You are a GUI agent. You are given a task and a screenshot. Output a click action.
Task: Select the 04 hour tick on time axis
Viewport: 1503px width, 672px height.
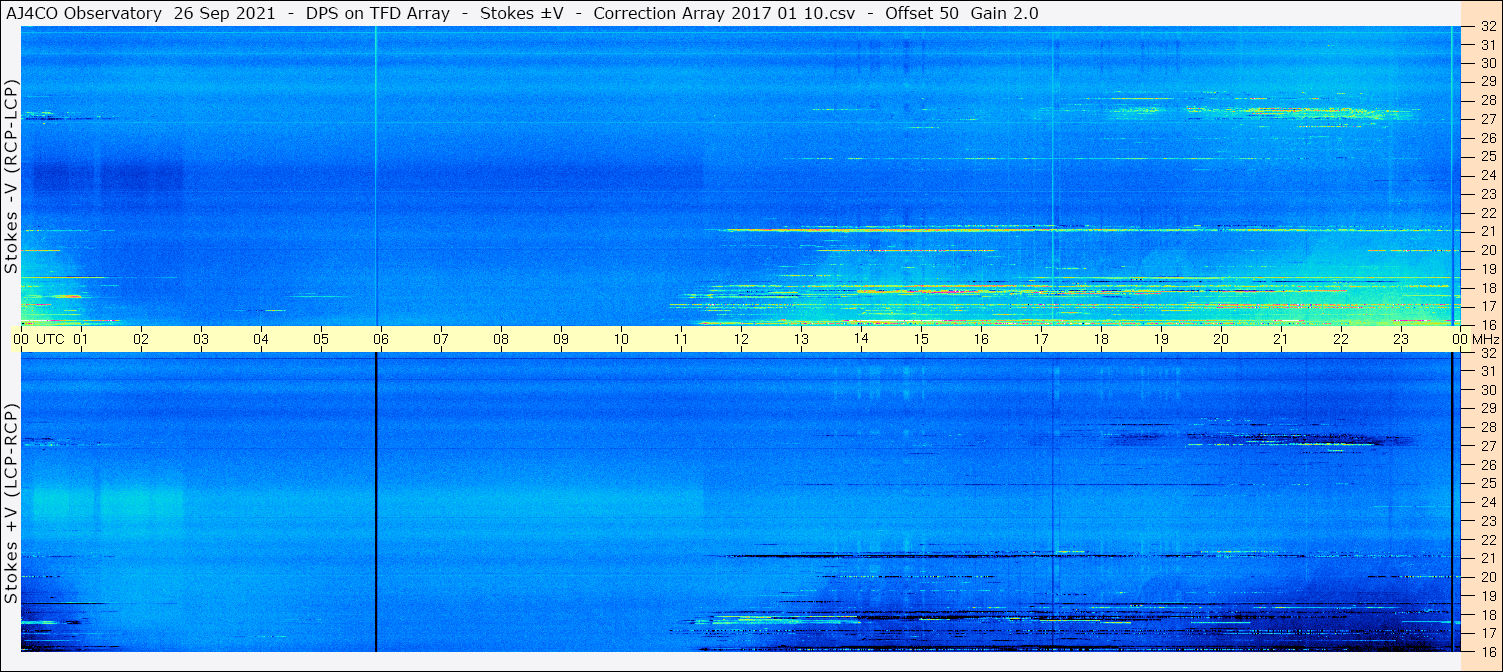261,339
